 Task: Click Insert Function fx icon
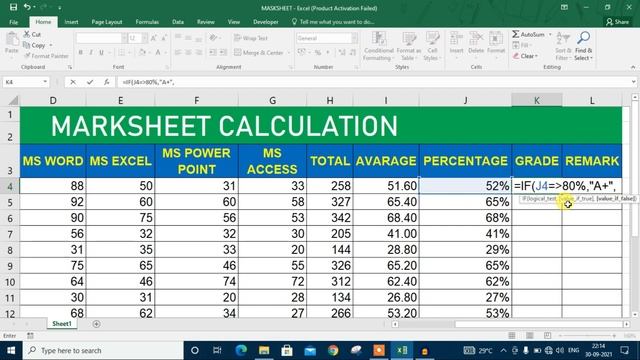(107, 82)
